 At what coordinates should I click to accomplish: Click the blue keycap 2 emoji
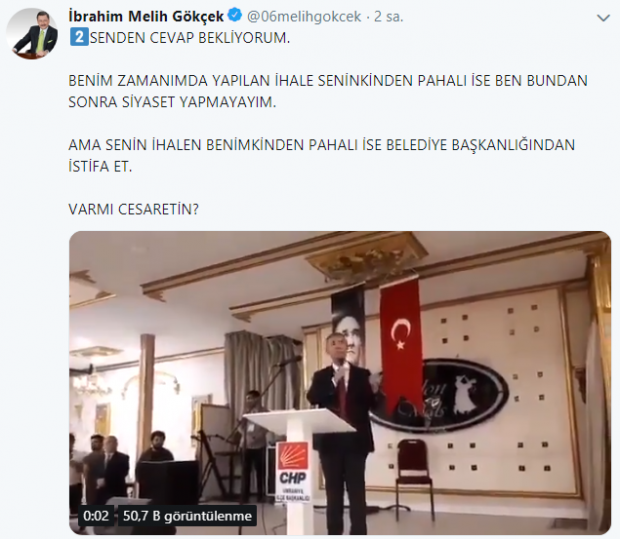coord(79,38)
